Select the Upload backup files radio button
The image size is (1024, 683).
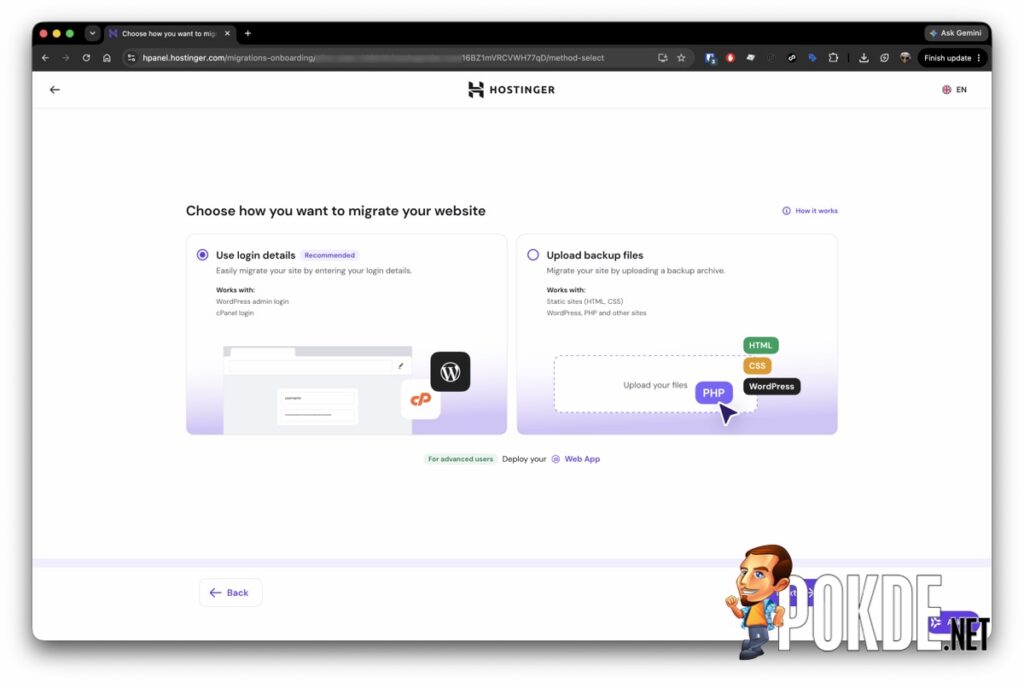533,255
